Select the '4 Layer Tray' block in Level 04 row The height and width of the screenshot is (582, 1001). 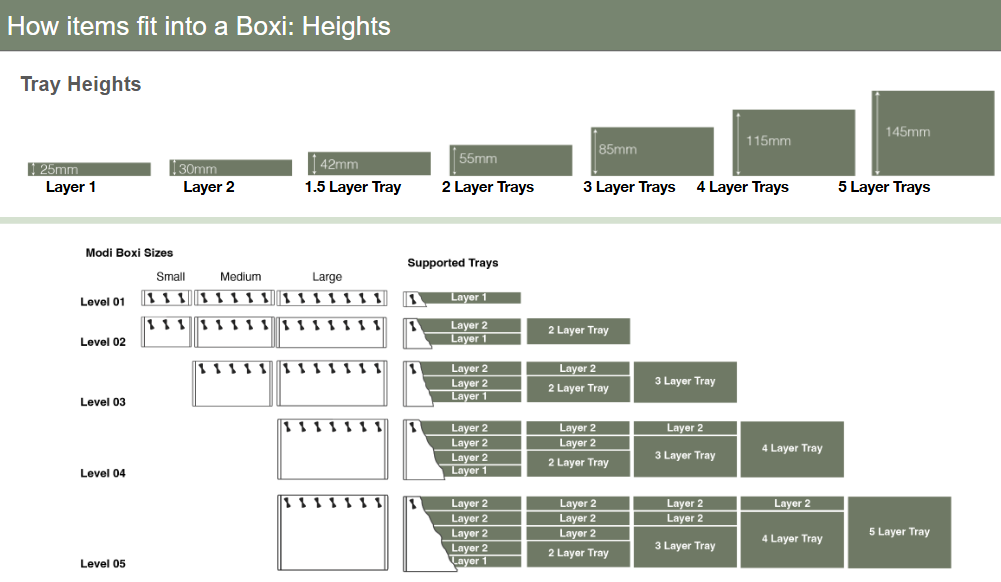792,449
